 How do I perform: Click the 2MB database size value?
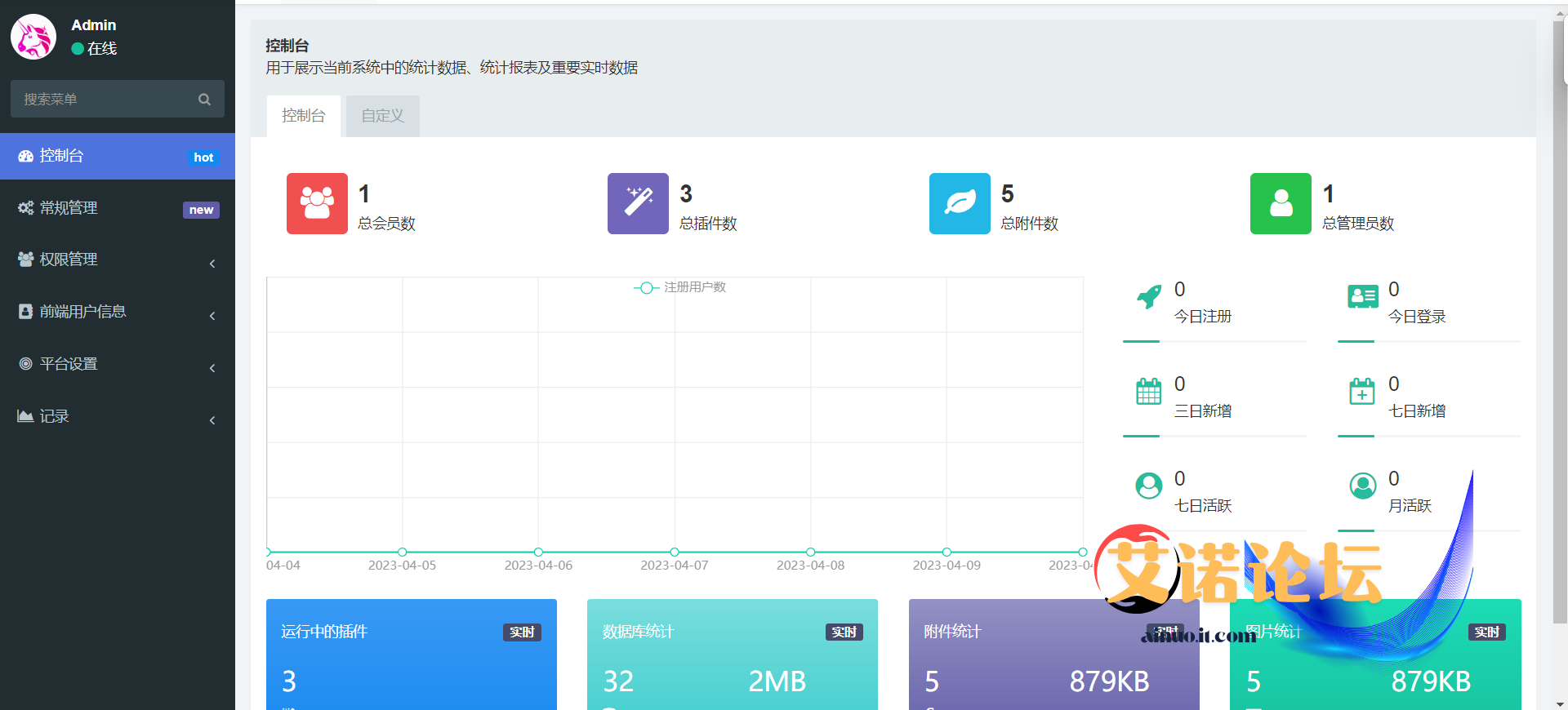[777, 681]
